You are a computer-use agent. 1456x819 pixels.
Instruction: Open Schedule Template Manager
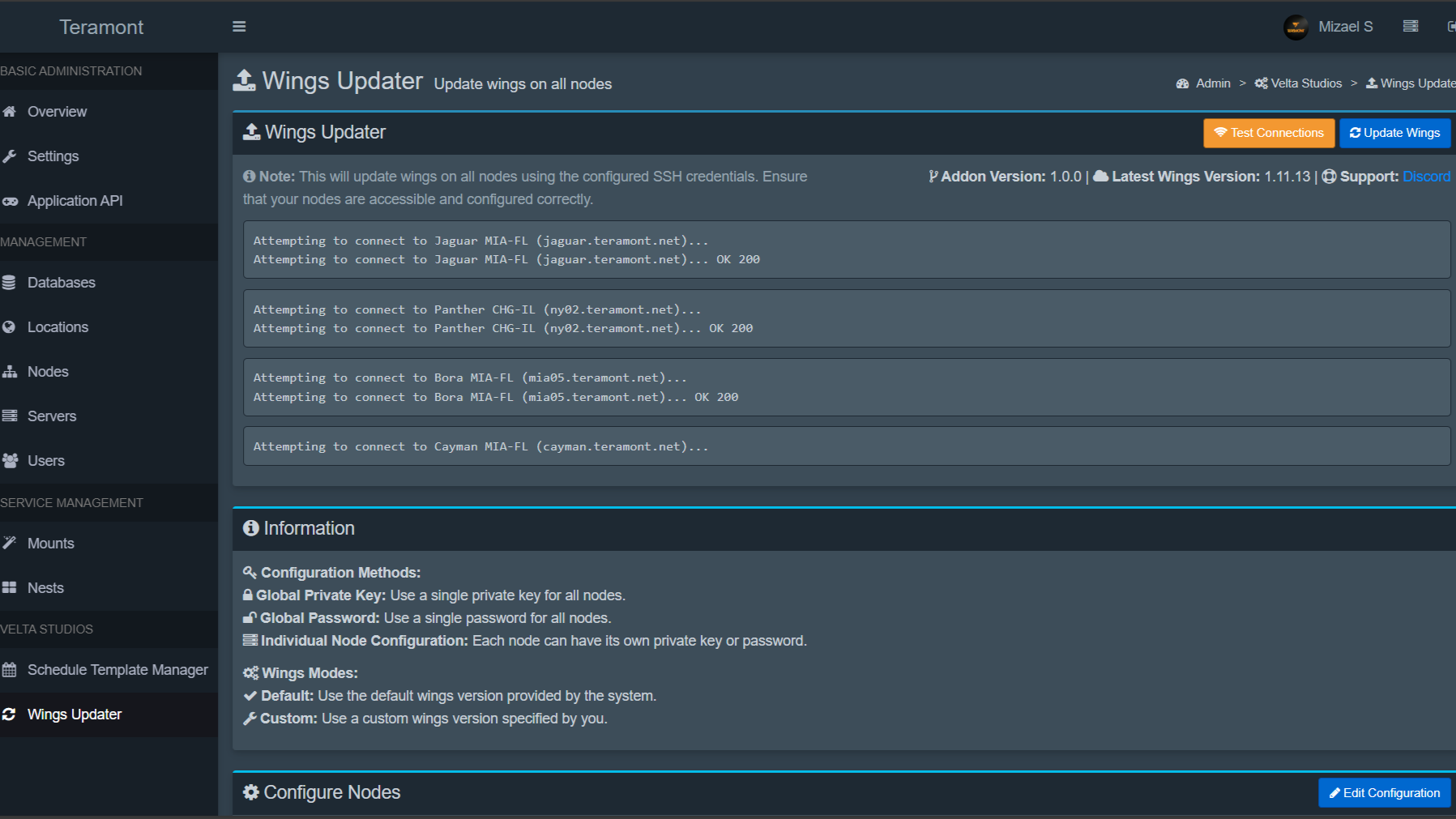pyautogui.click(x=117, y=670)
